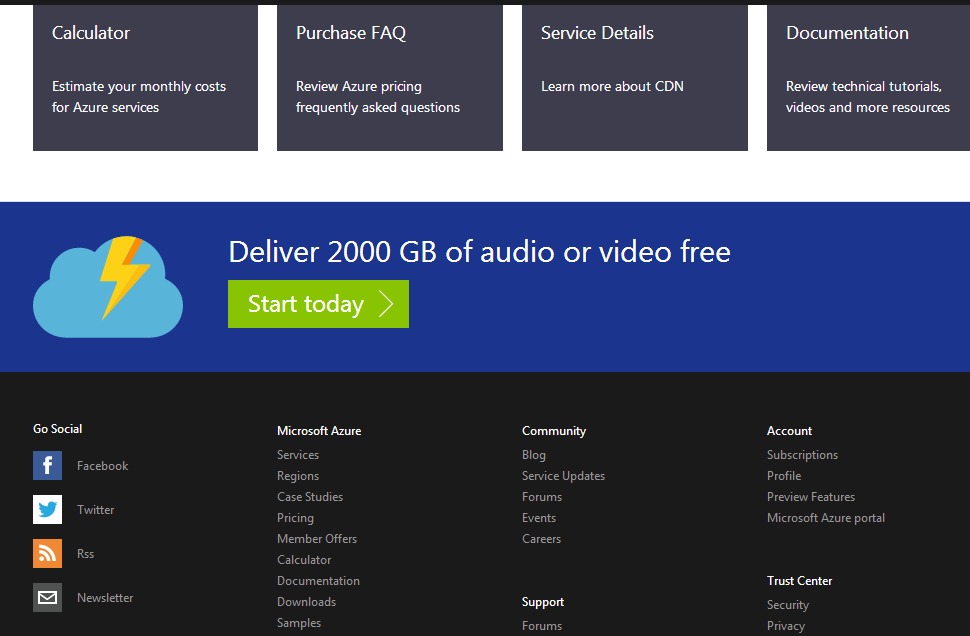Open the Service Details tile

(634, 78)
